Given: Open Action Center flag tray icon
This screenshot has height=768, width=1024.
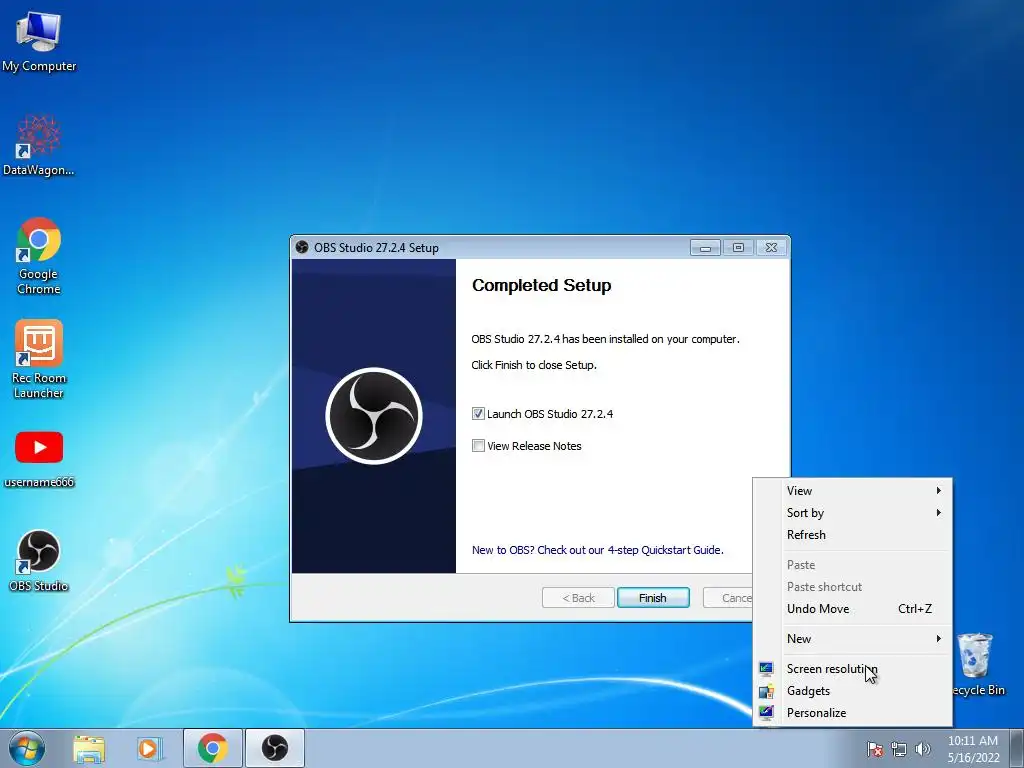Looking at the screenshot, I should (874, 749).
